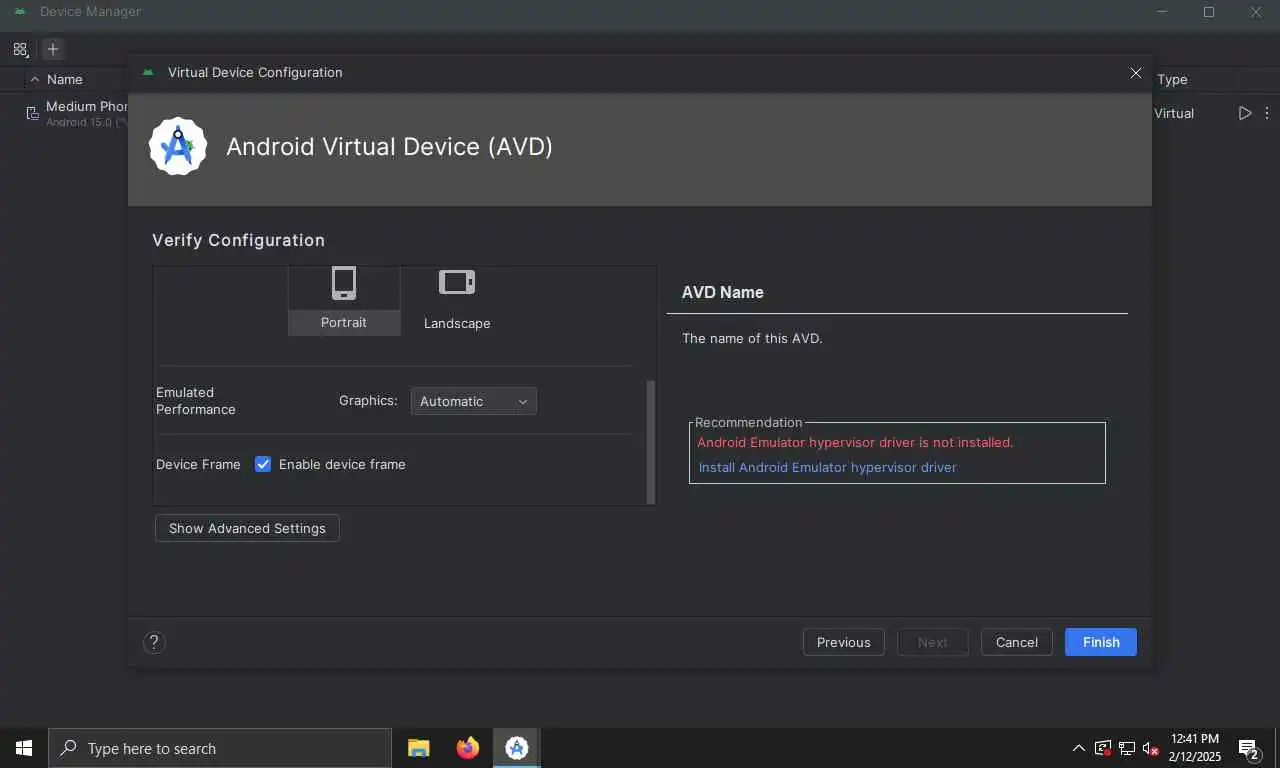Screen dimensions: 1280x768
Task: Open File Explorer from the taskbar
Action: point(419,748)
